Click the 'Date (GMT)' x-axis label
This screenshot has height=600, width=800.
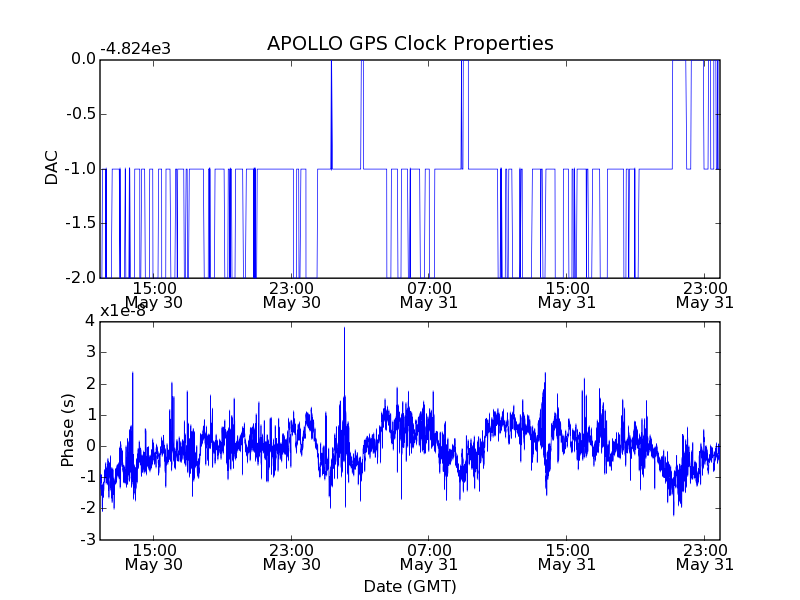(x=410, y=586)
